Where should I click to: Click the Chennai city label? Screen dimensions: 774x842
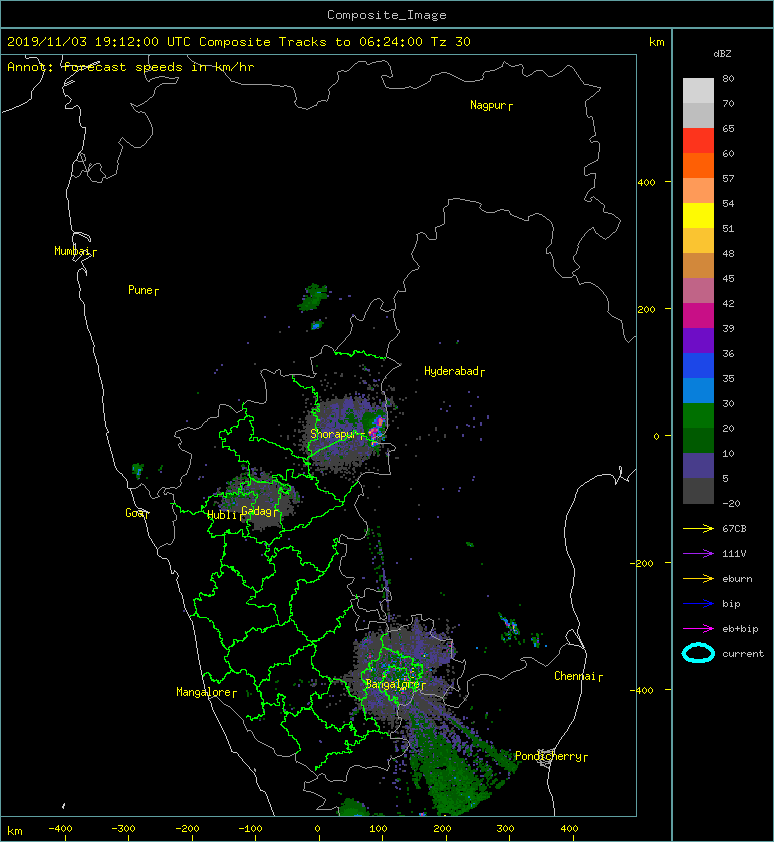click(575, 676)
